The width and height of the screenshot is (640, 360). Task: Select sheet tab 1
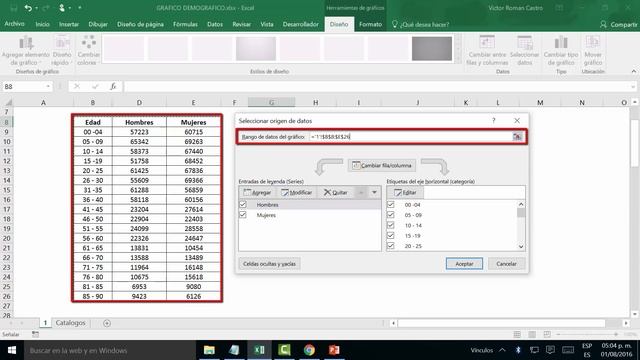[x=45, y=323]
